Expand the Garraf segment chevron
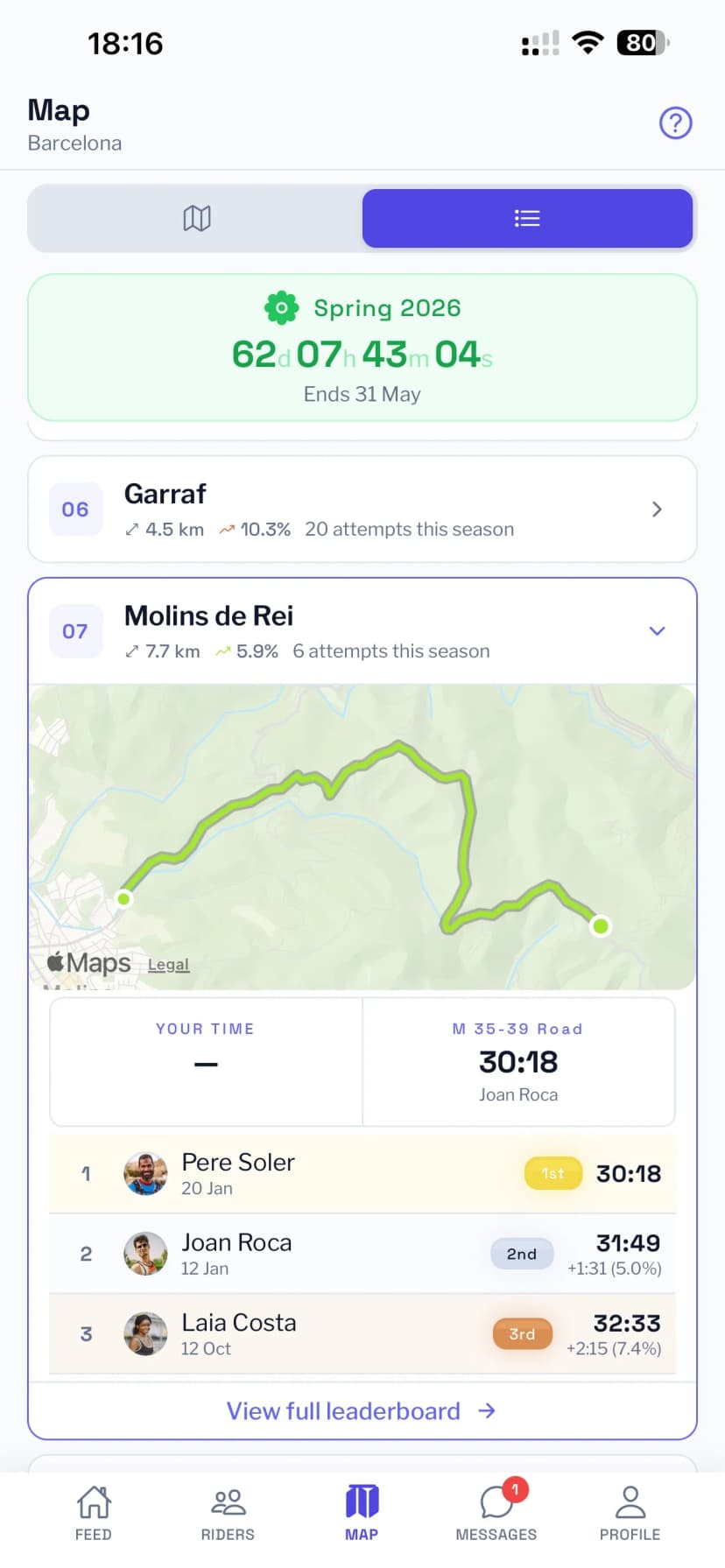This screenshot has width=725, height=1568. [657, 510]
